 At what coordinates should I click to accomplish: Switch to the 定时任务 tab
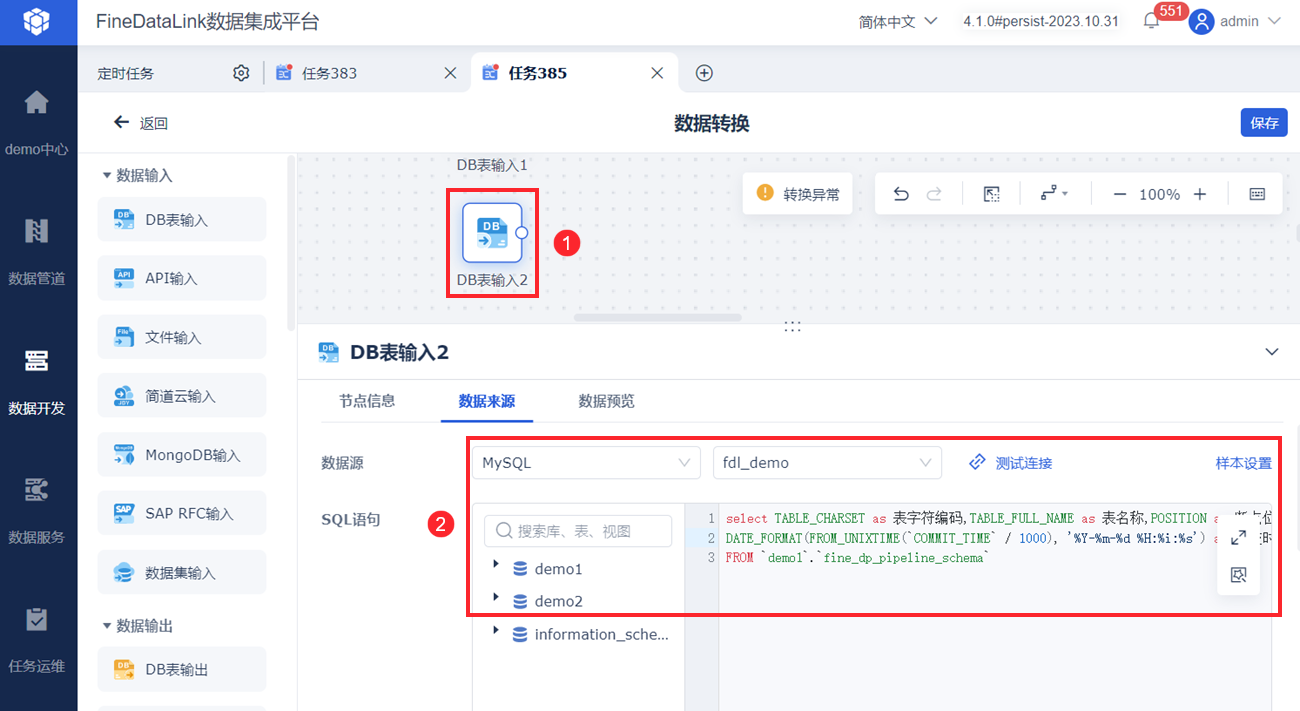tap(126, 73)
